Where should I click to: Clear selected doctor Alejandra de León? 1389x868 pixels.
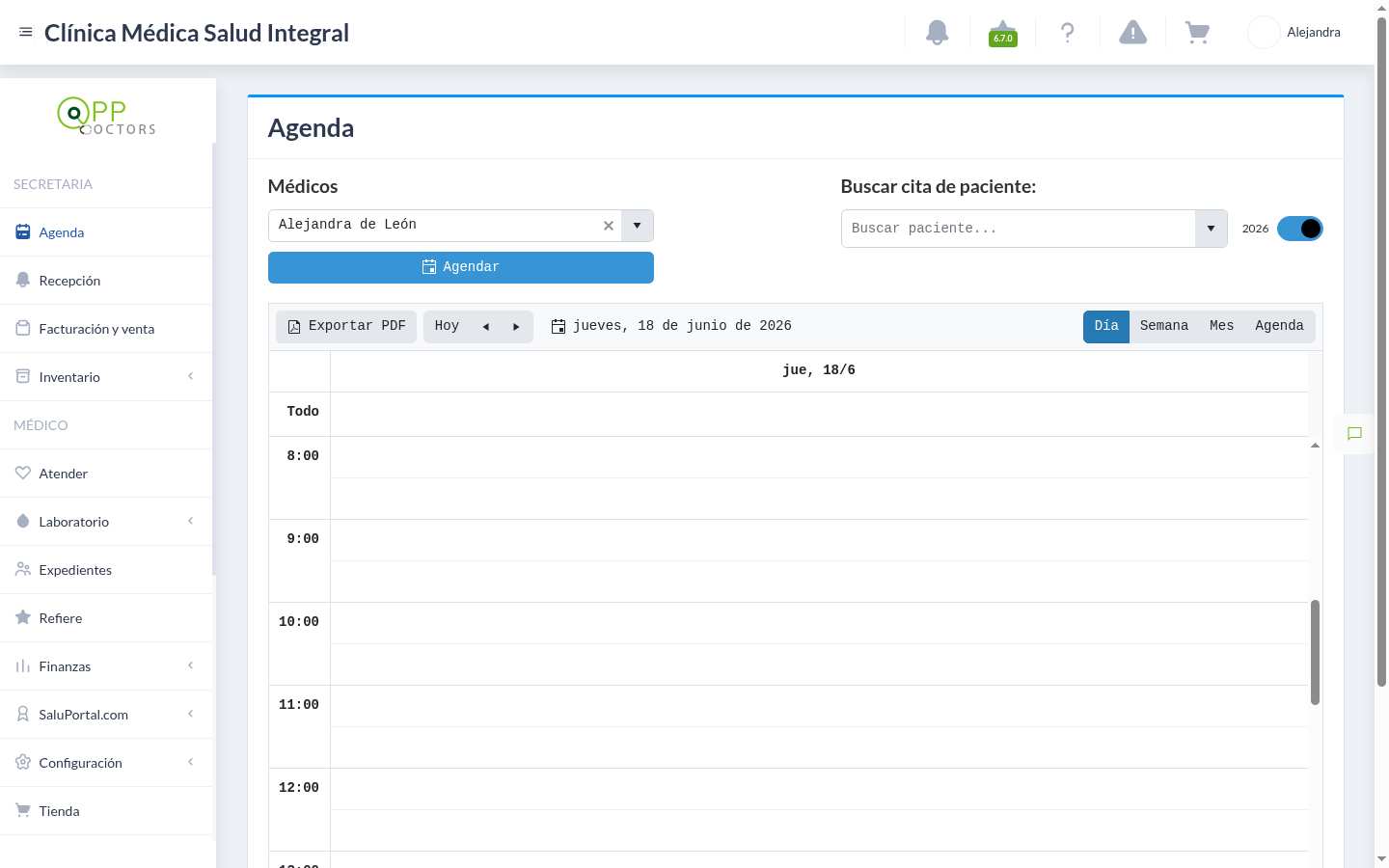(x=609, y=226)
